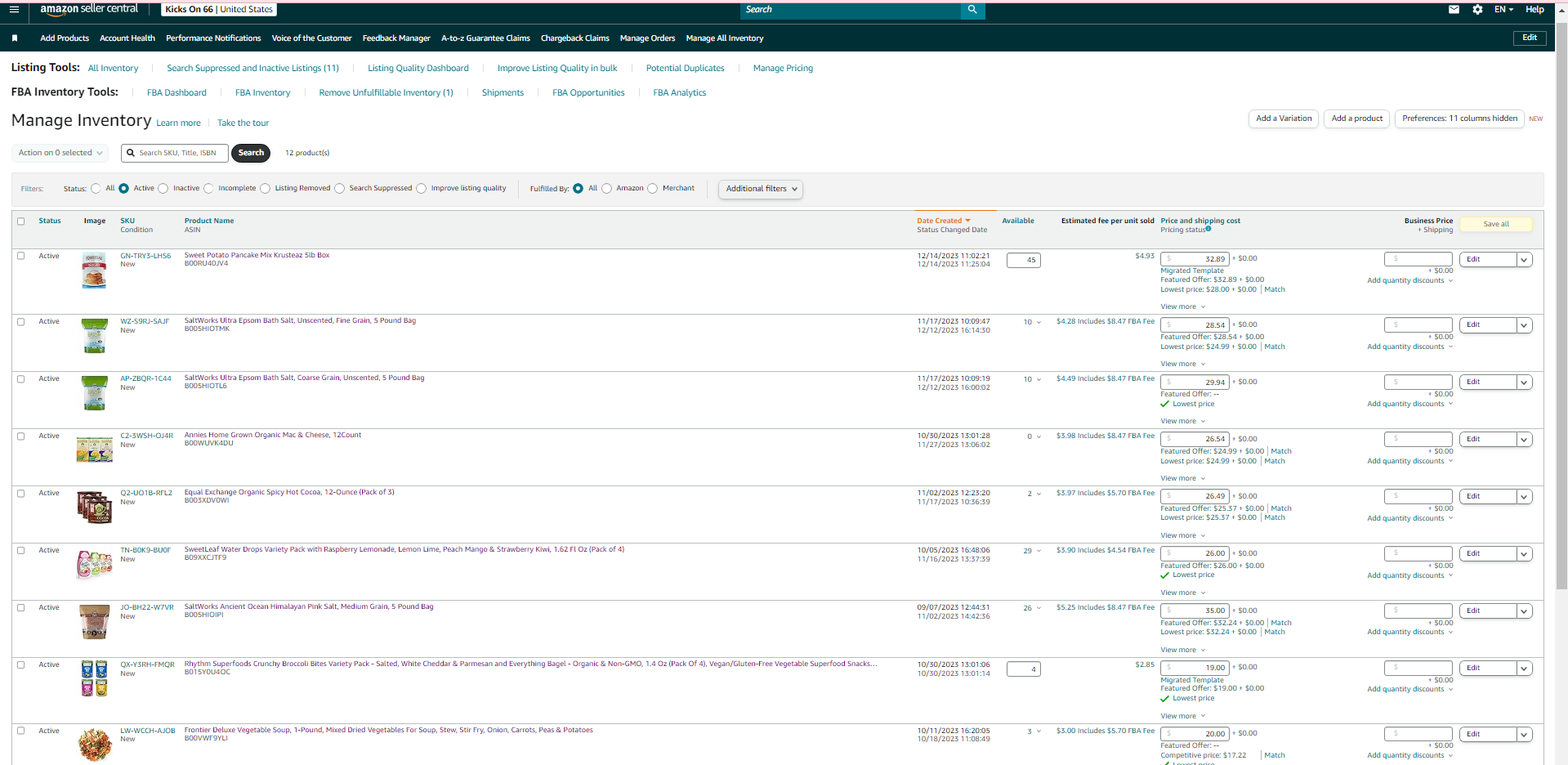The width and height of the screenshot is (1568, 765).
Task: Open Voice of the Customer
Action: (x=311, y=38)
